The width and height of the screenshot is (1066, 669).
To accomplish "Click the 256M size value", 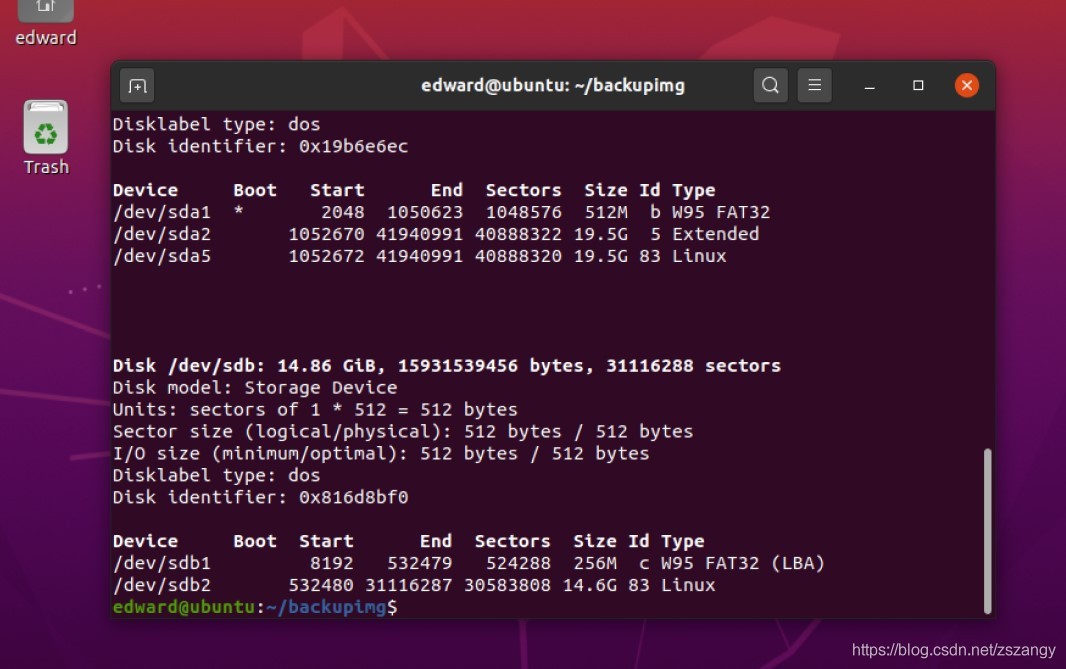I will (595, 564).
